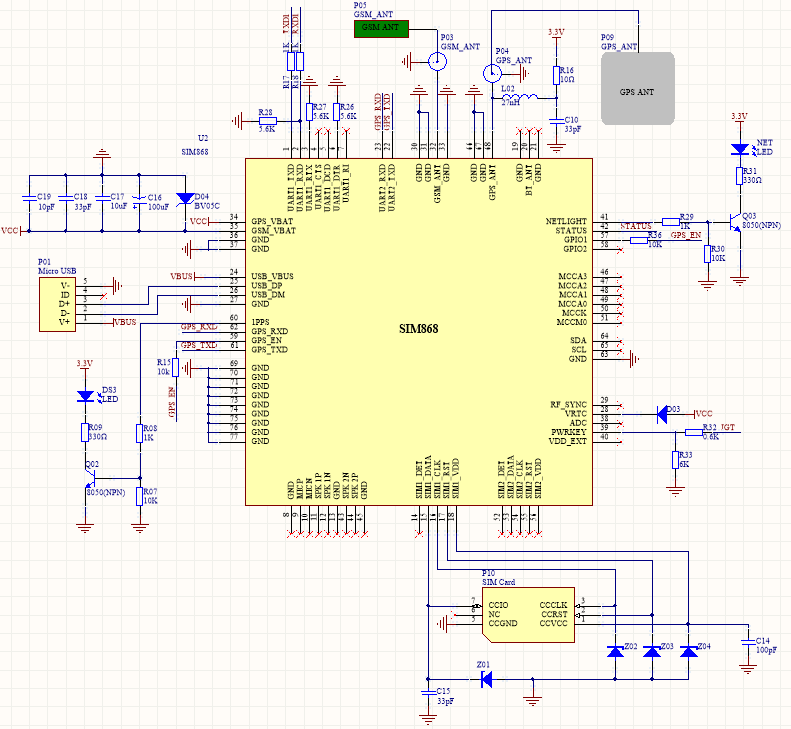Select resistor R30 10K

708,254
